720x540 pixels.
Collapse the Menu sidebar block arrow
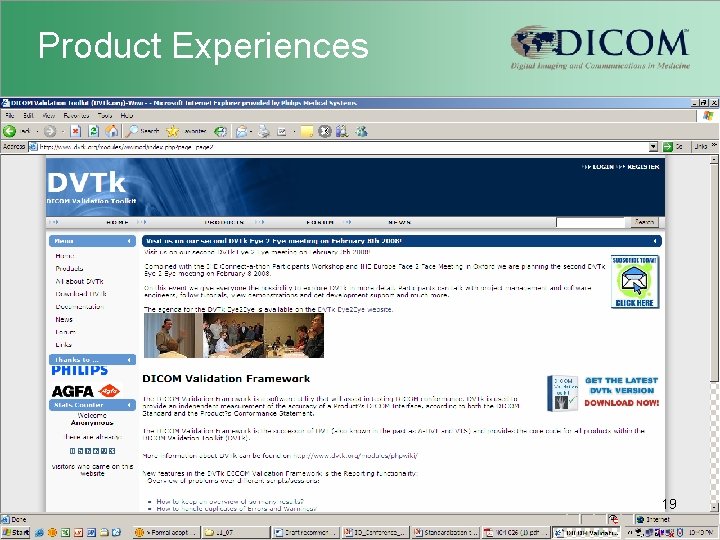(129, 241)
